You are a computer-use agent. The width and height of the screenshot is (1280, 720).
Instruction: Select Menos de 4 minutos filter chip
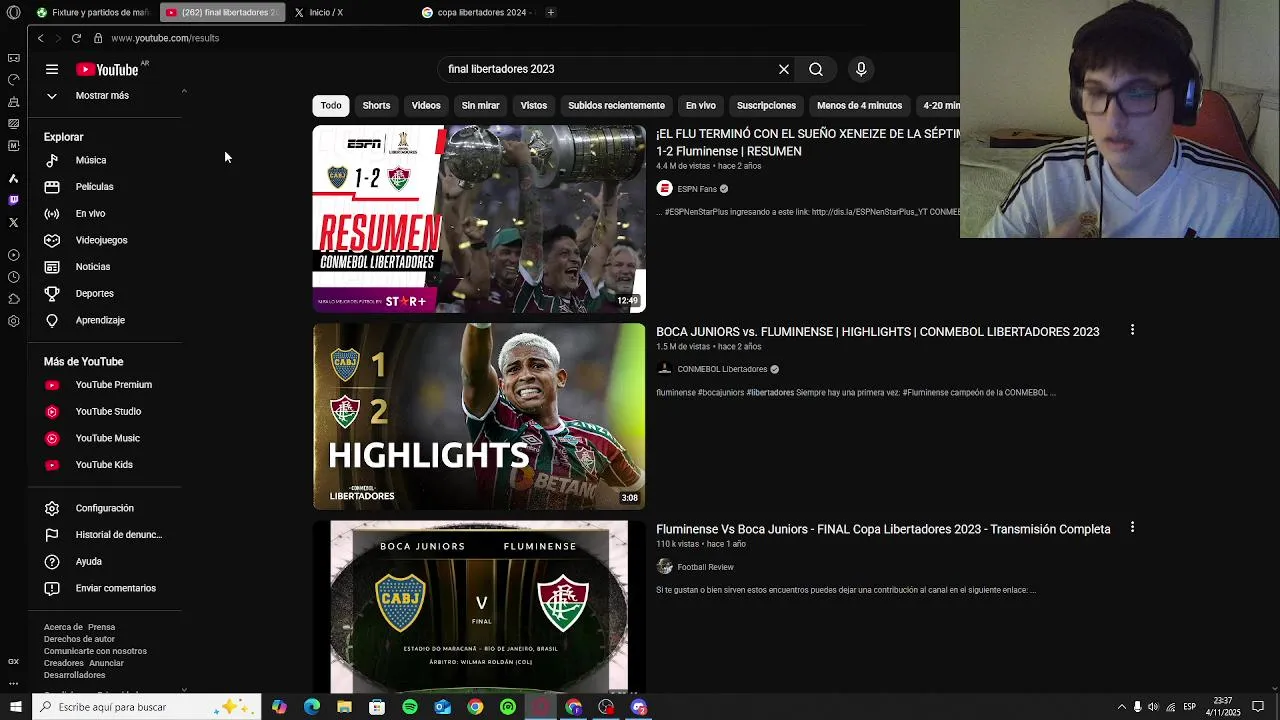click(x=859, y=105)
